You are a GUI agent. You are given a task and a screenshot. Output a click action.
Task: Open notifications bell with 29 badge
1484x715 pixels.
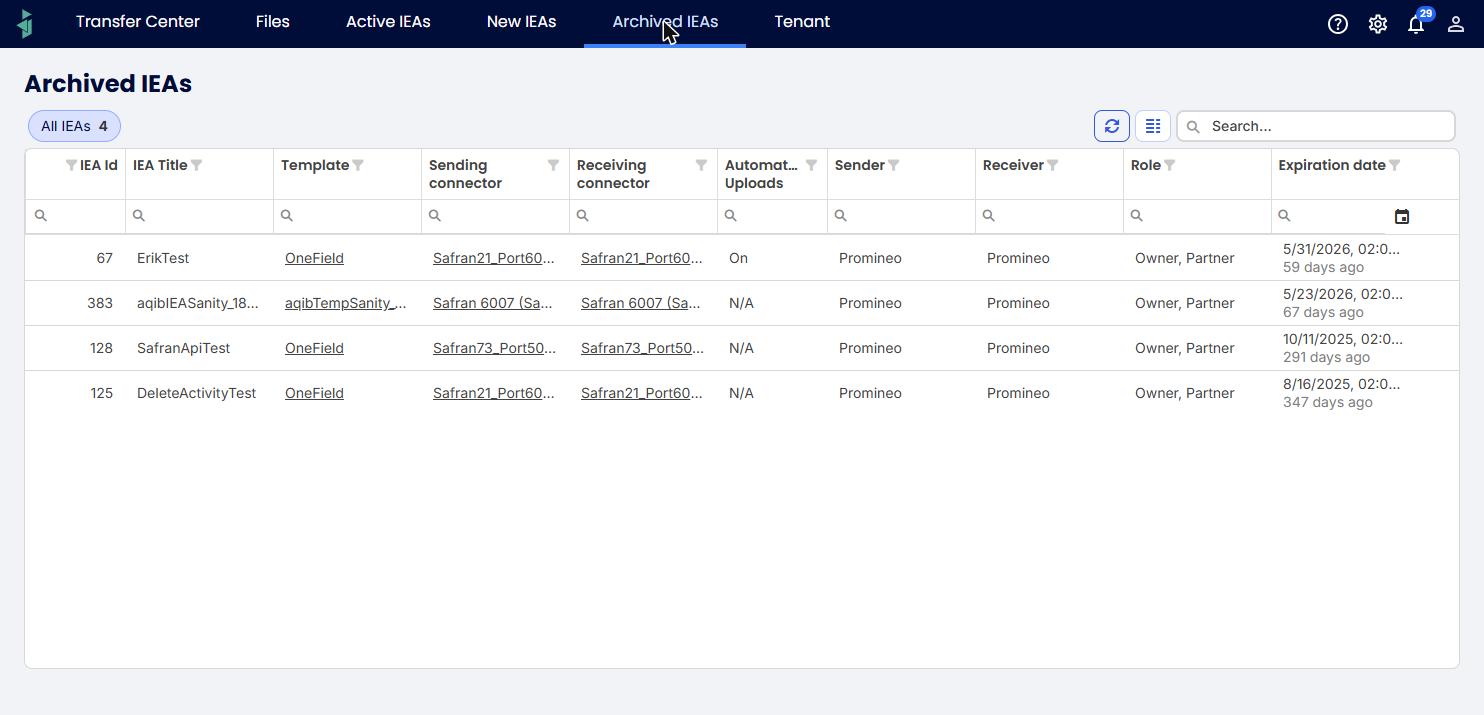1416,23
